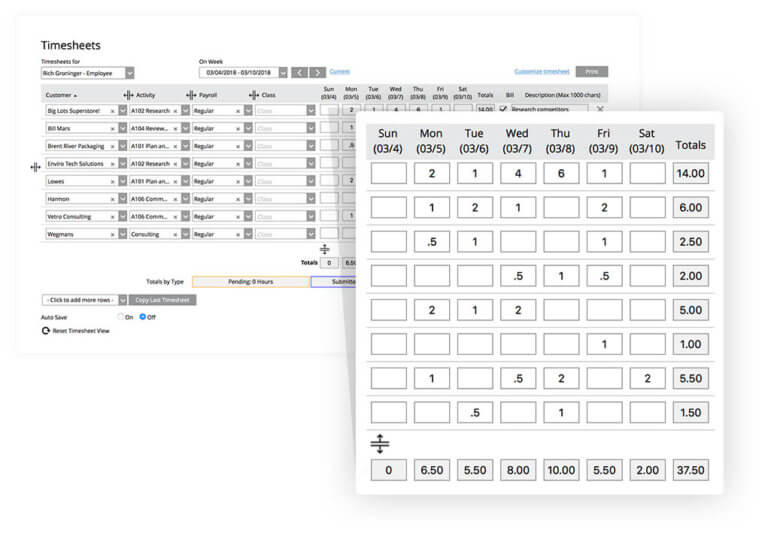The width and height of the screenshot is (768, 542).
Task: Clear the Lowes customer with x
Action: (x=112, y=182)
